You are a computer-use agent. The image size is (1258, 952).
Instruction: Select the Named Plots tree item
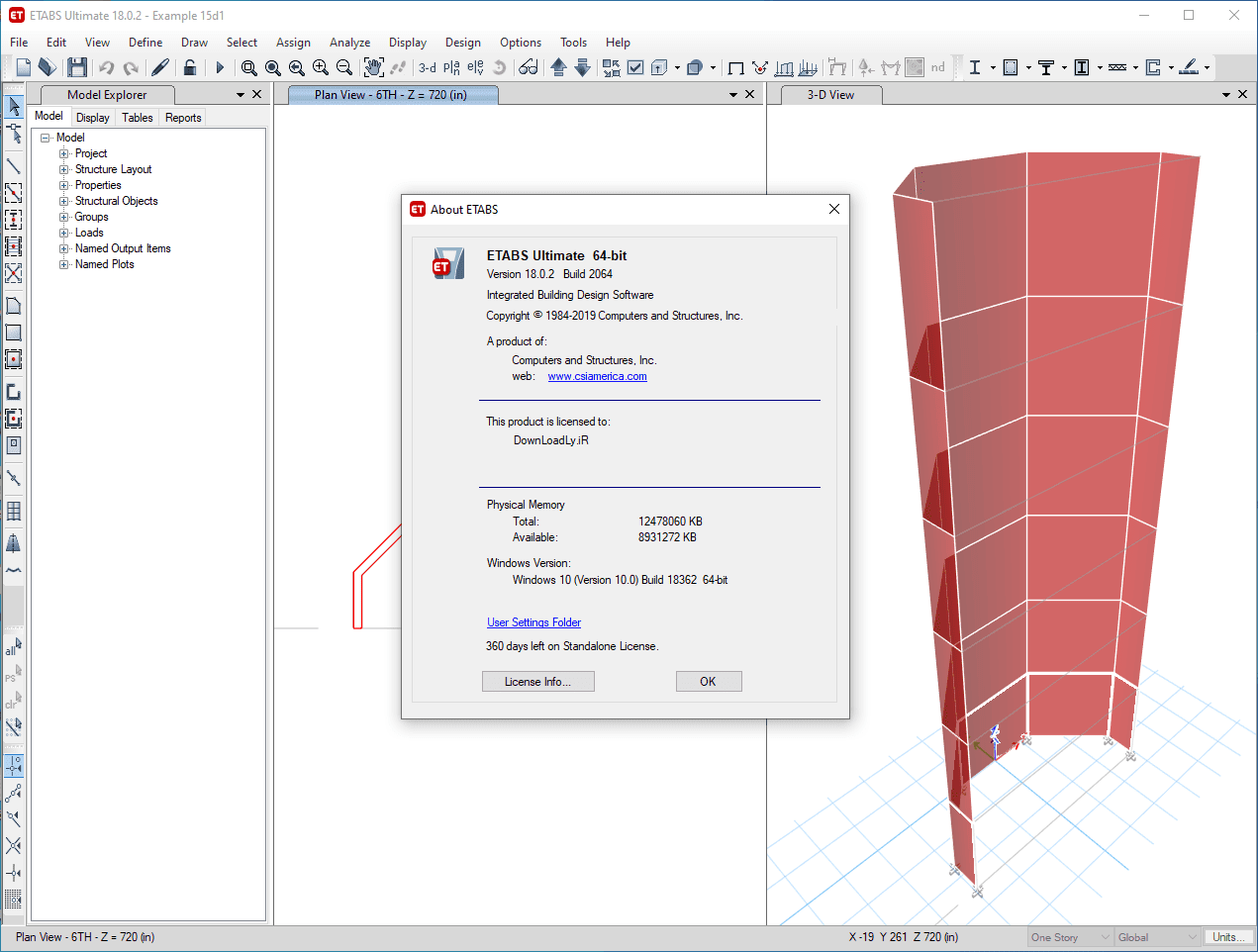[x=105, y=264]
